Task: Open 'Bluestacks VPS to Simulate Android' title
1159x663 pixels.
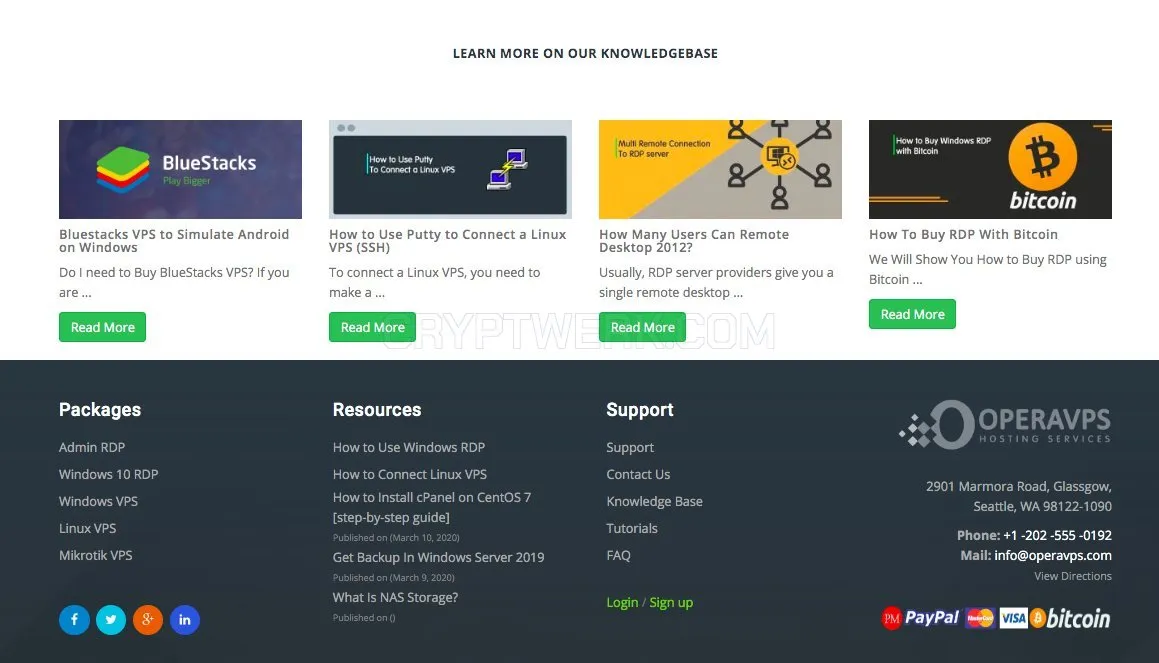Action: pos(174,241)
